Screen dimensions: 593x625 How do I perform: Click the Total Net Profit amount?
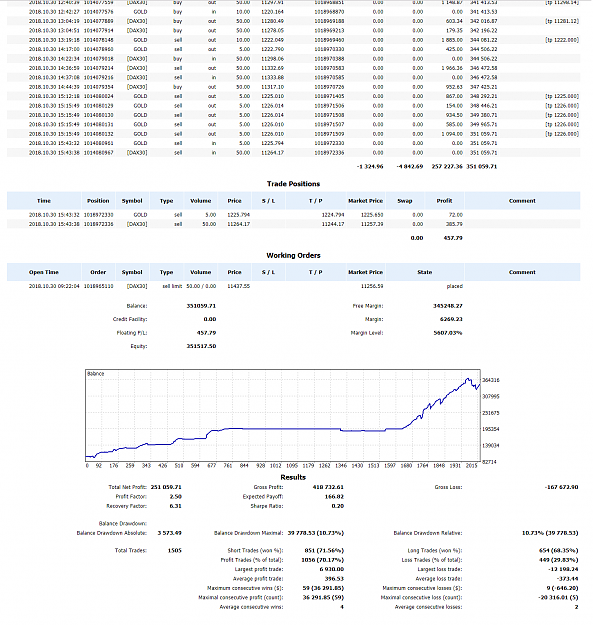click(166, 487)
